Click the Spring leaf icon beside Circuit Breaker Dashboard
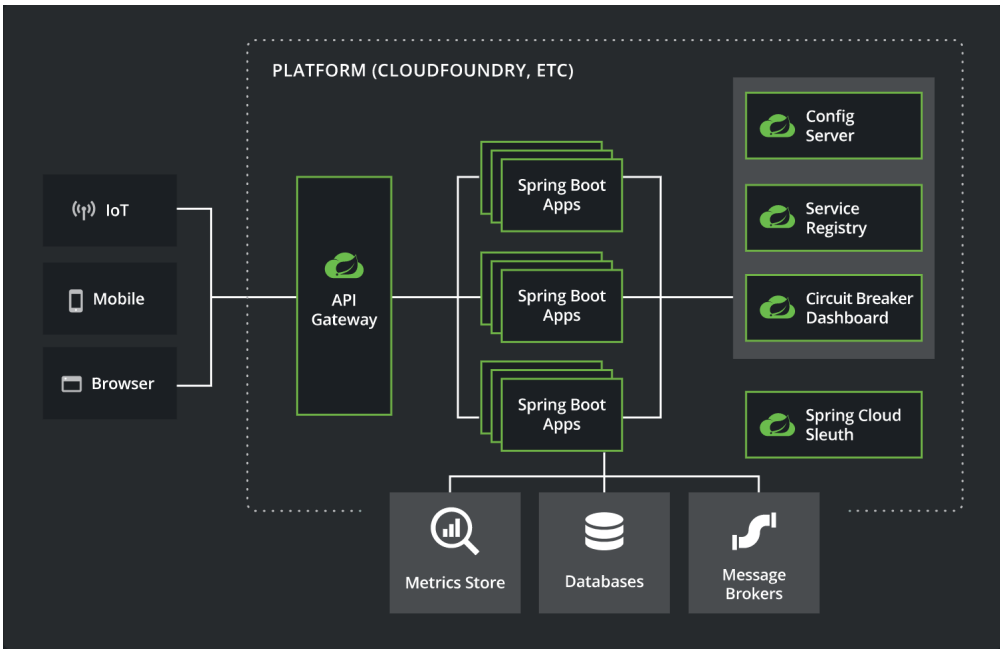 (777, 307)
